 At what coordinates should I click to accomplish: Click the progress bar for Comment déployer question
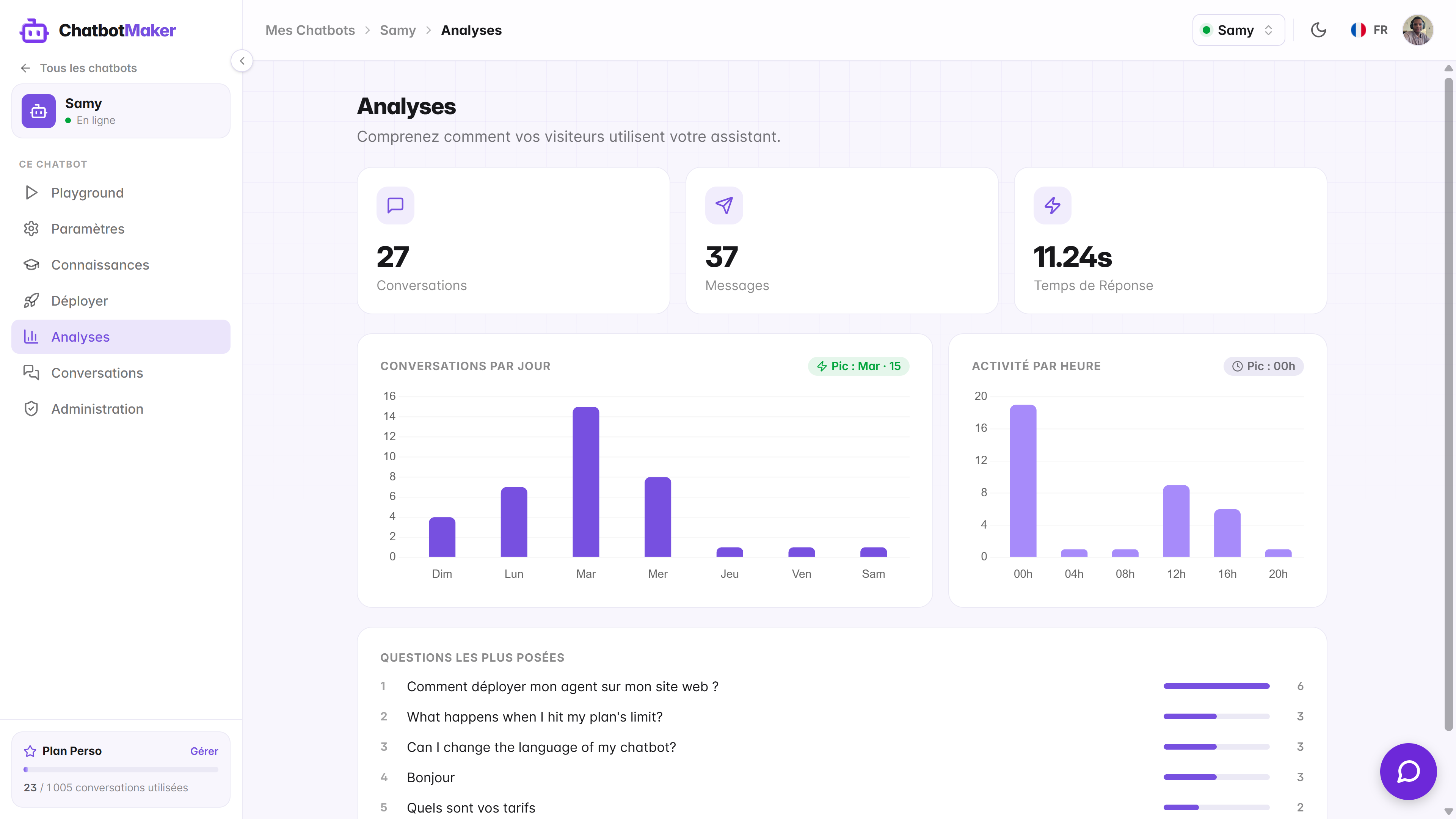pyautogui.click(x=1216, y=686)
